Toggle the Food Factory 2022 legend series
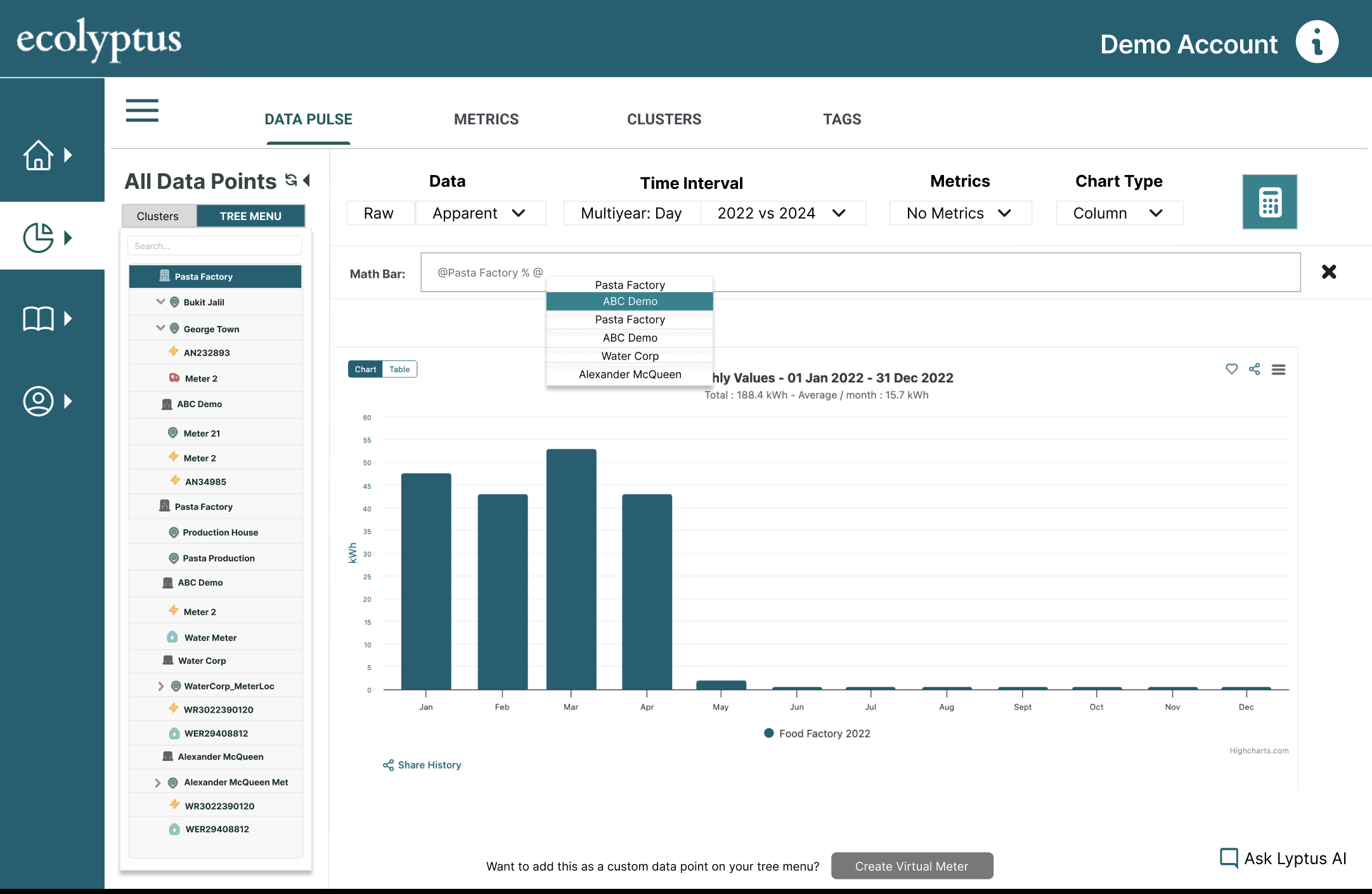Viewport: 1372px width, 894px height. click(x=817, y=734)
